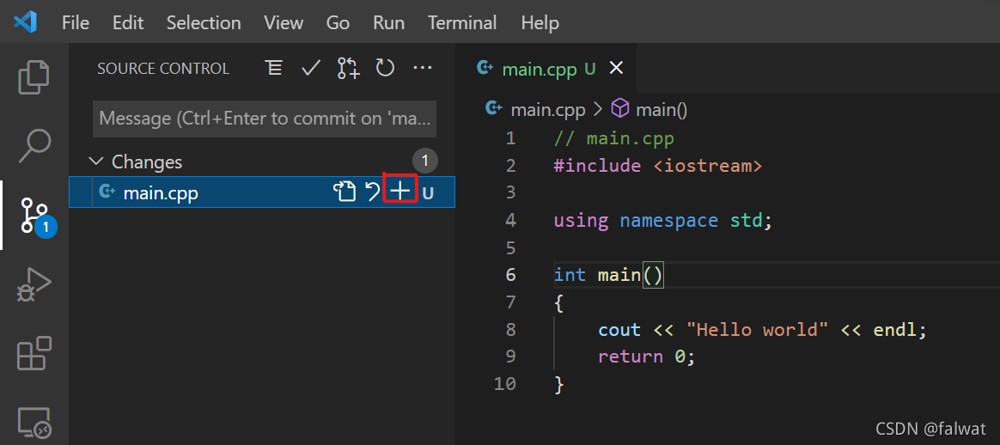Open the Run and Debug view

pos(34,284)
